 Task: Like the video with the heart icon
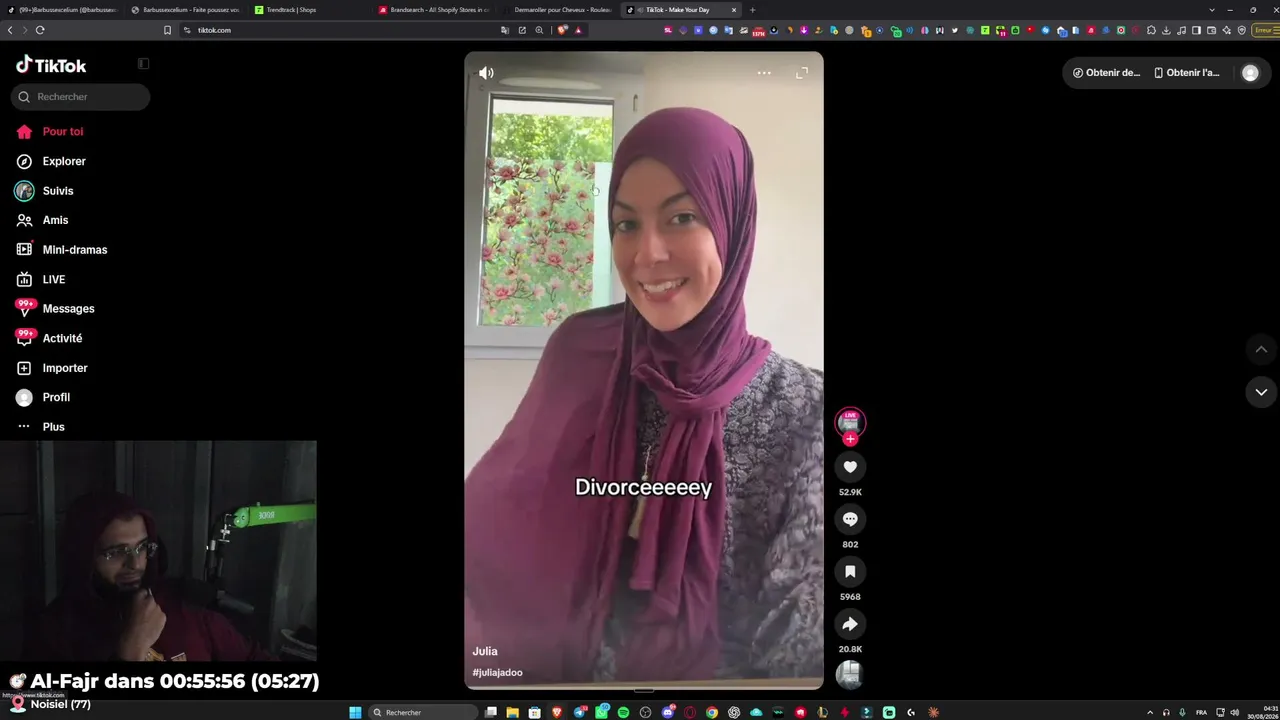pos(850,467)
